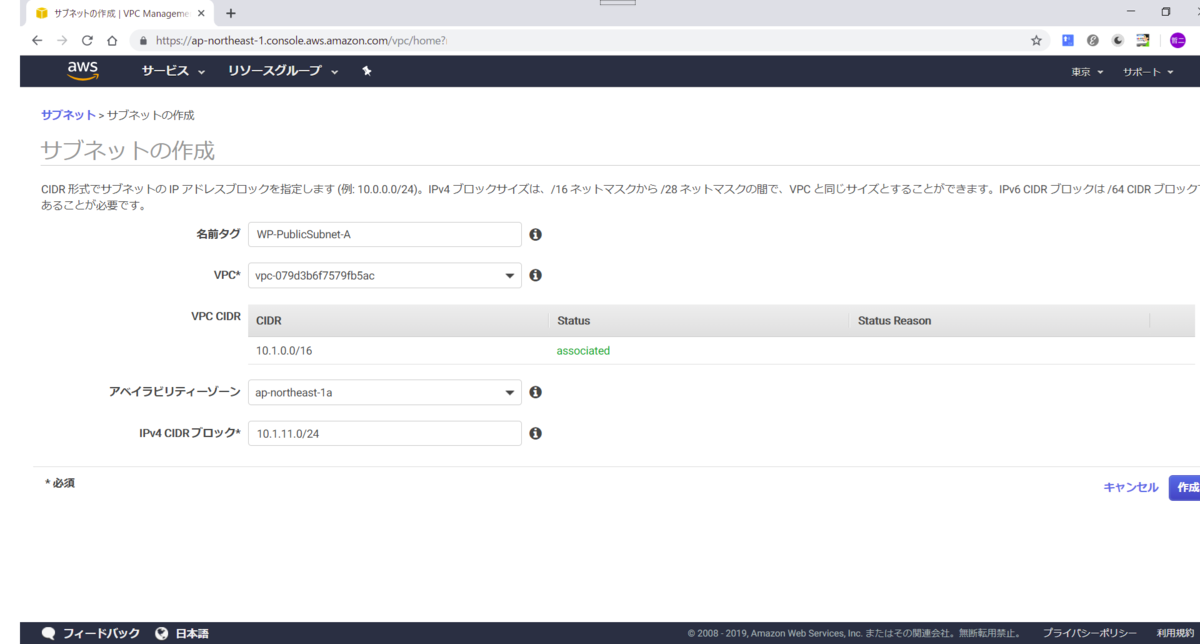Open the サポート menu

point(1148,72)
